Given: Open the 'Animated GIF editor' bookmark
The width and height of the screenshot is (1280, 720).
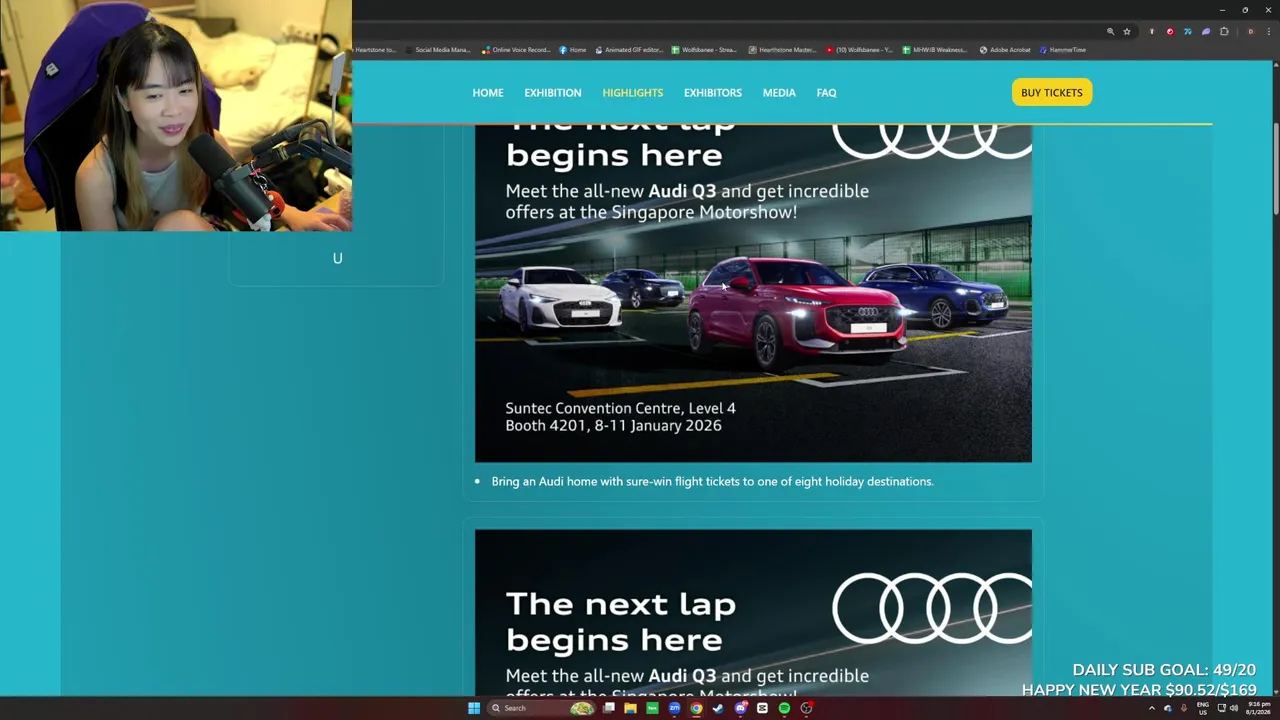Looking at the screenshot, I should coord(629,49).
